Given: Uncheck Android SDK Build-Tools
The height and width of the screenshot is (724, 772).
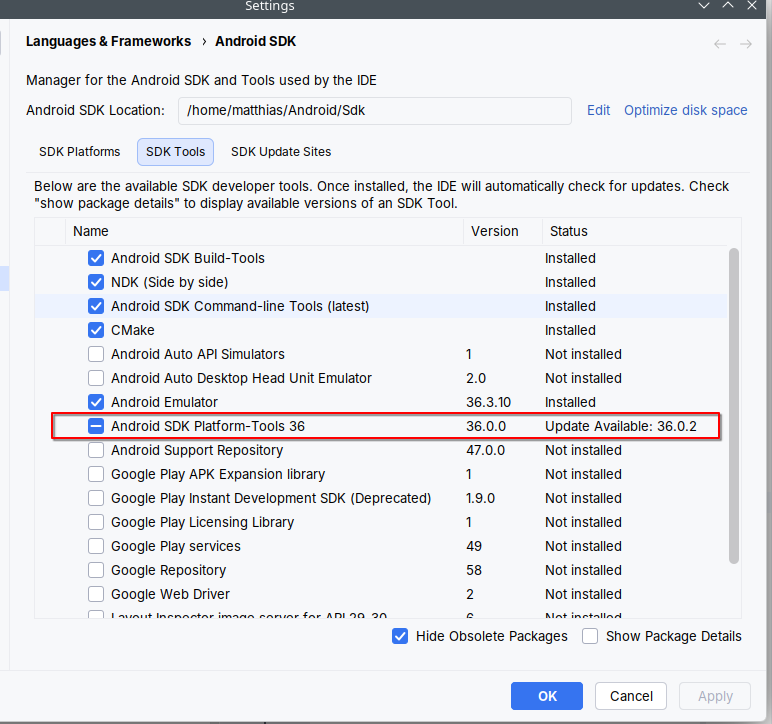Looking at the screenshot, I should [96, 258].
